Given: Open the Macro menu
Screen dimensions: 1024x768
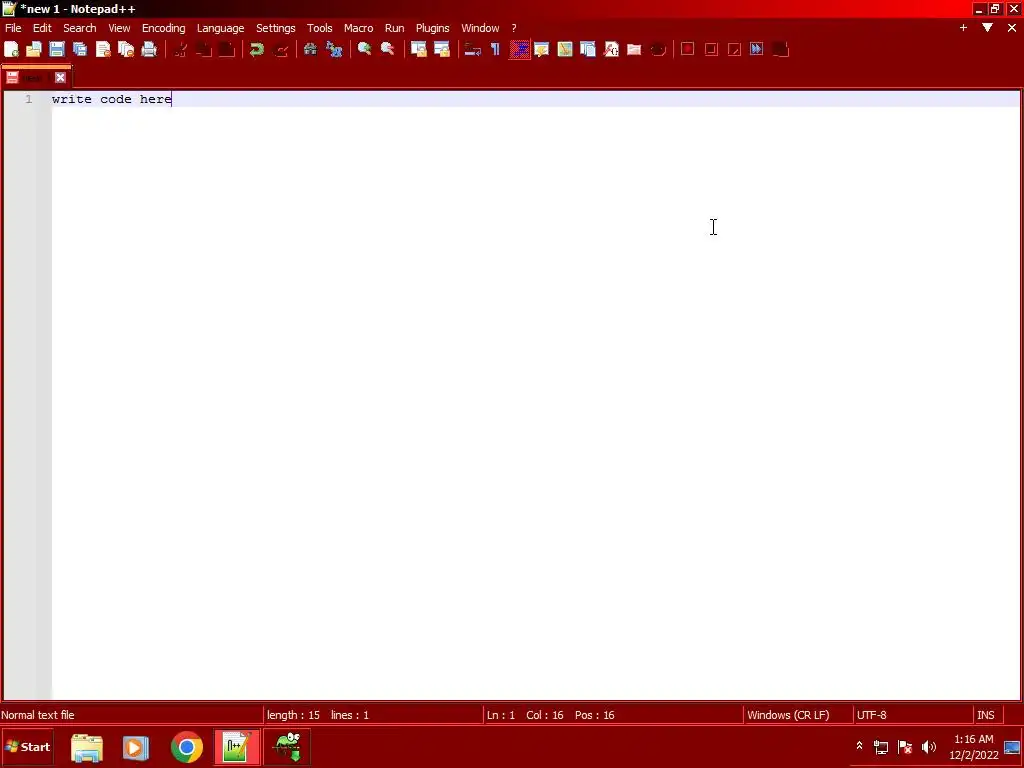Looking at the screenshot, I should coord(359,28).
